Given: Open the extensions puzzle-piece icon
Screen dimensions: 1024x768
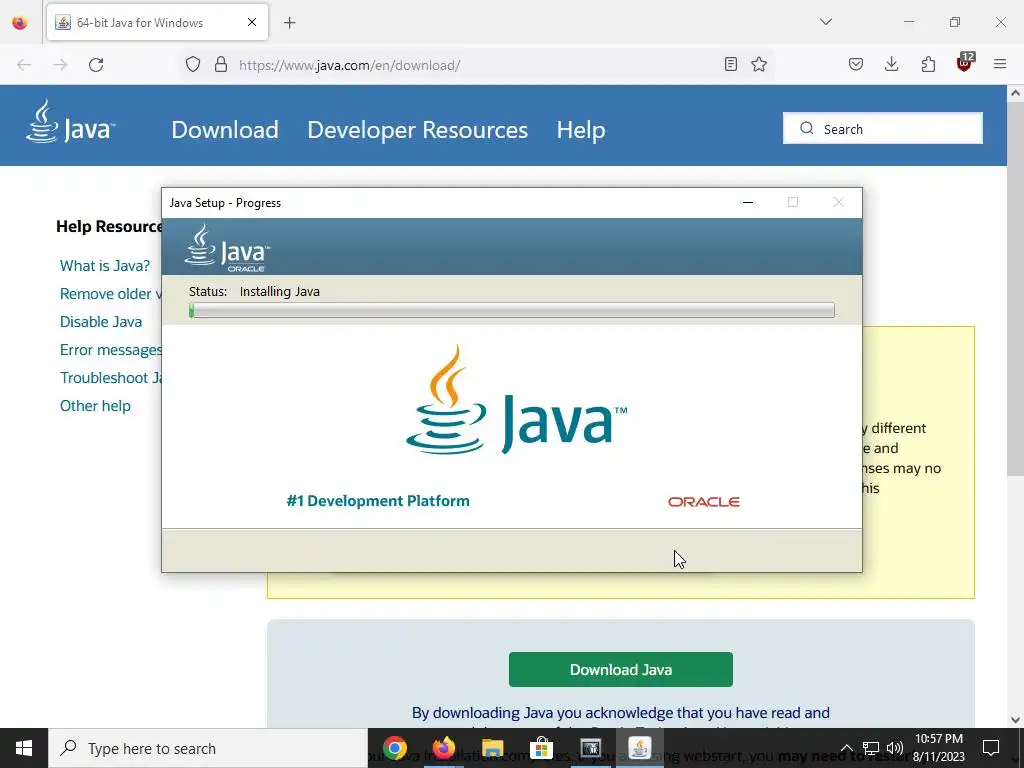Looking at the screenshot, I should pyautogui.click(x=928, y=64).
